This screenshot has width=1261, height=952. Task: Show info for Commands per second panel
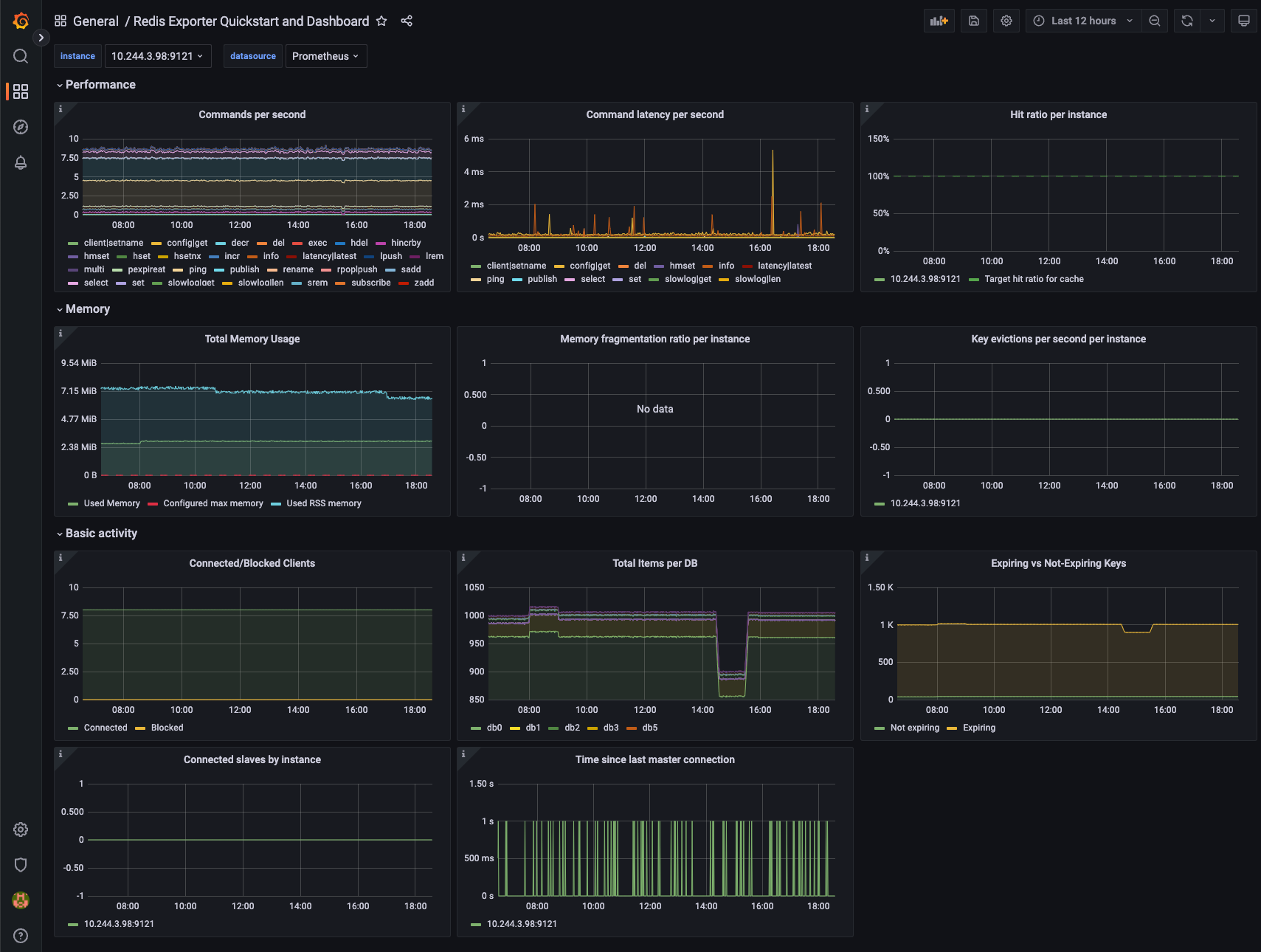pyautogui.click(x=61, y=109)
